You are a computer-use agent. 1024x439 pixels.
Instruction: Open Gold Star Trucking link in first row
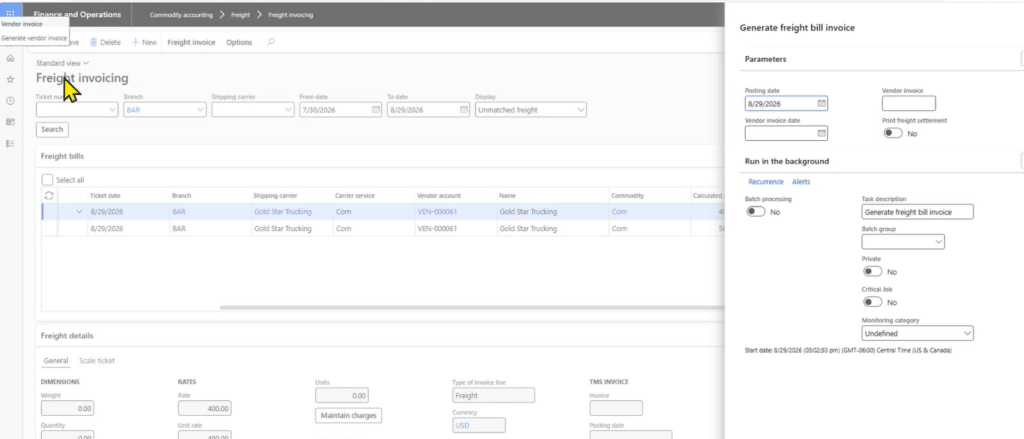coord(282,212)
